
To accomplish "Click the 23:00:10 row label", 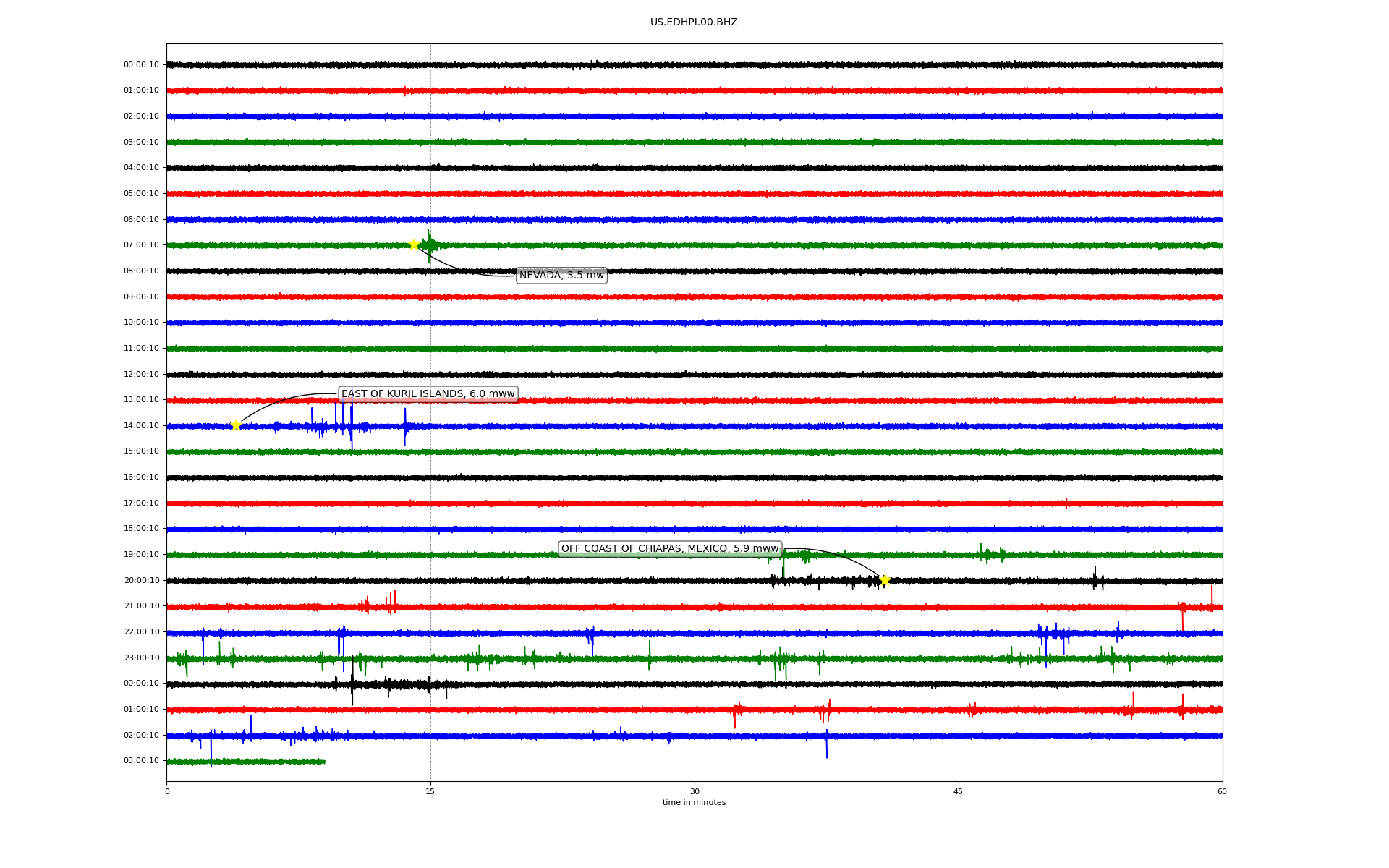I will pos(141,658).
